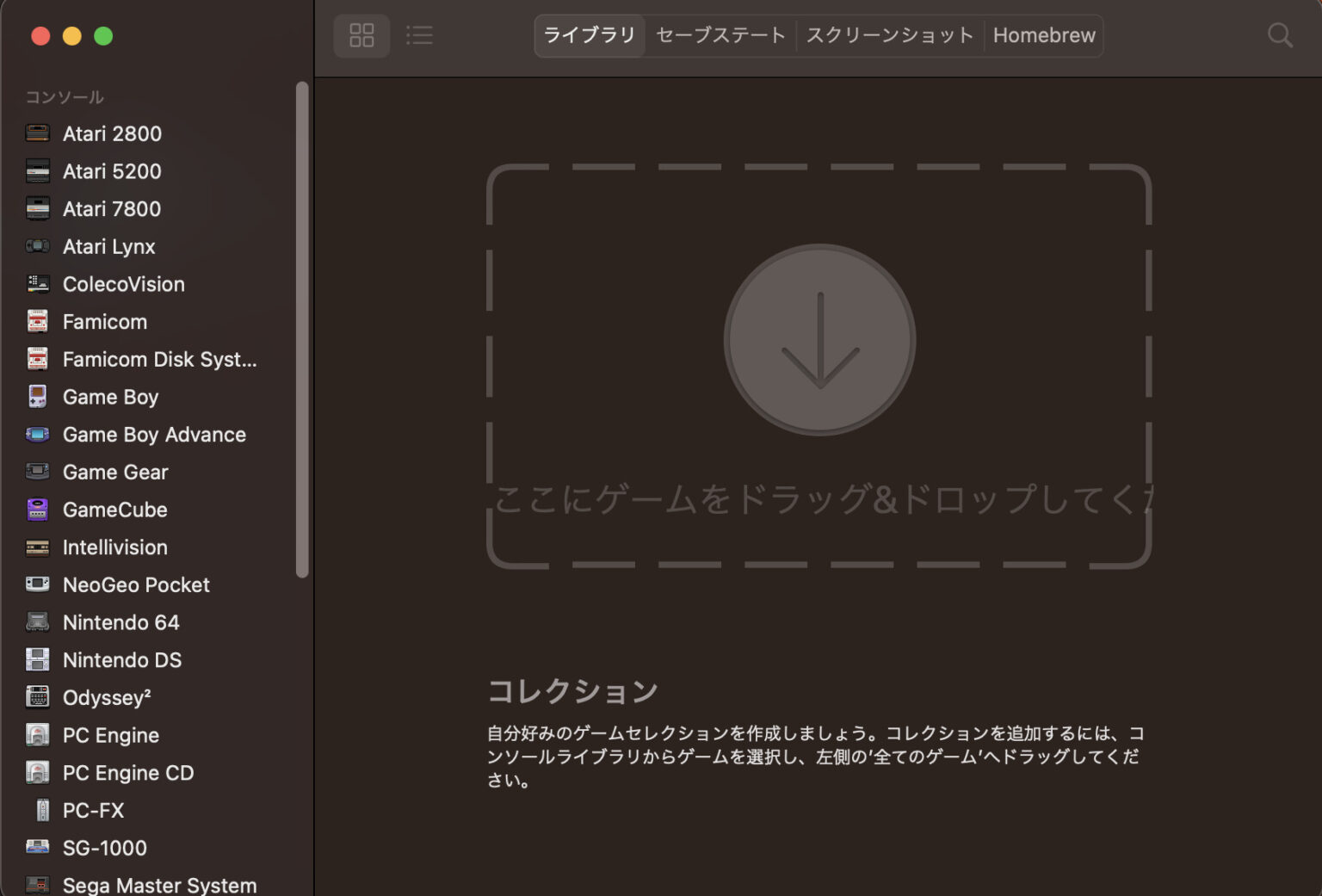The width and height of the screenshot is (1322, 896).
Task: Expand the Famicom Disk System entry
Action: 158,359
